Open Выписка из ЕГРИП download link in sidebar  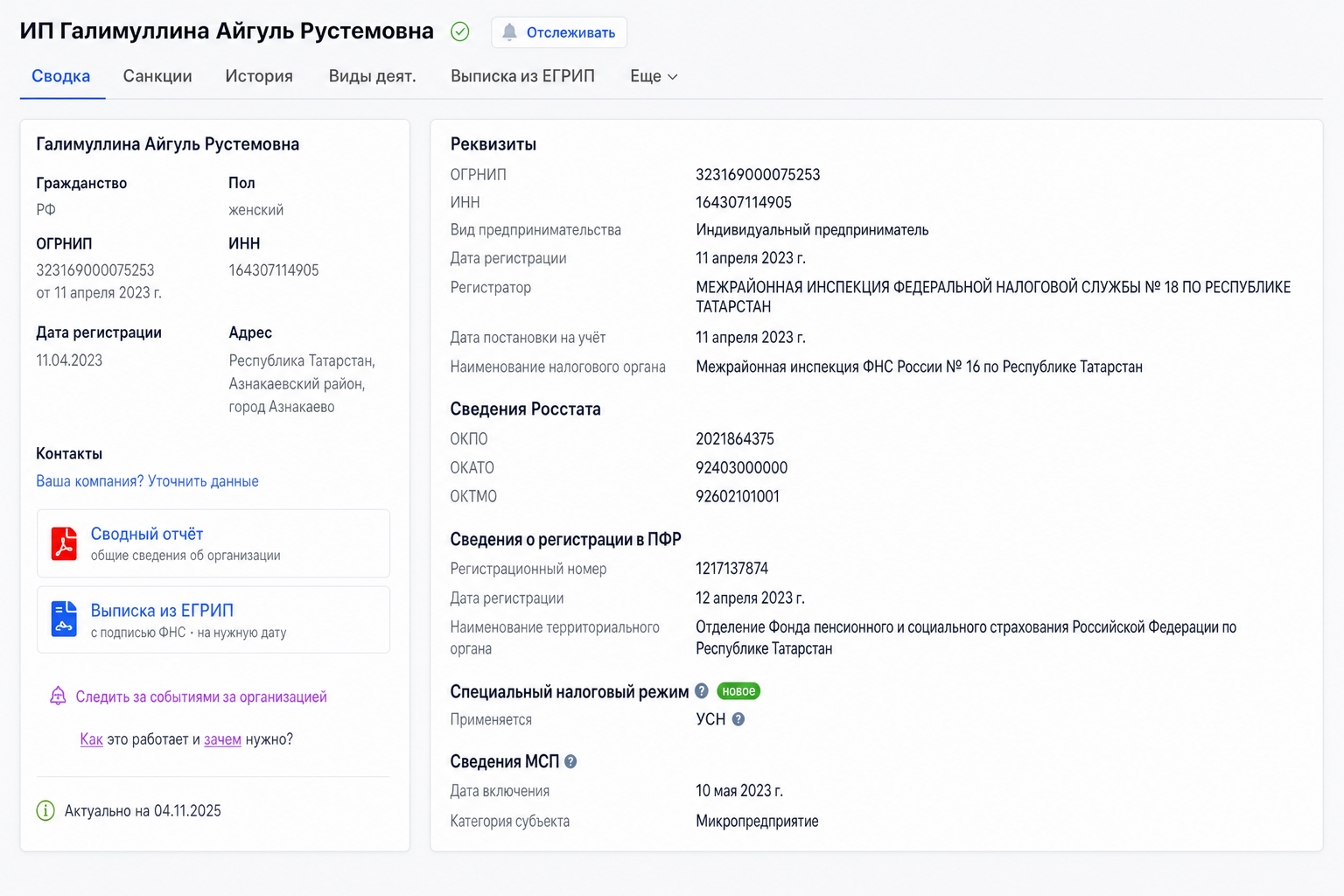click(162, 610)
